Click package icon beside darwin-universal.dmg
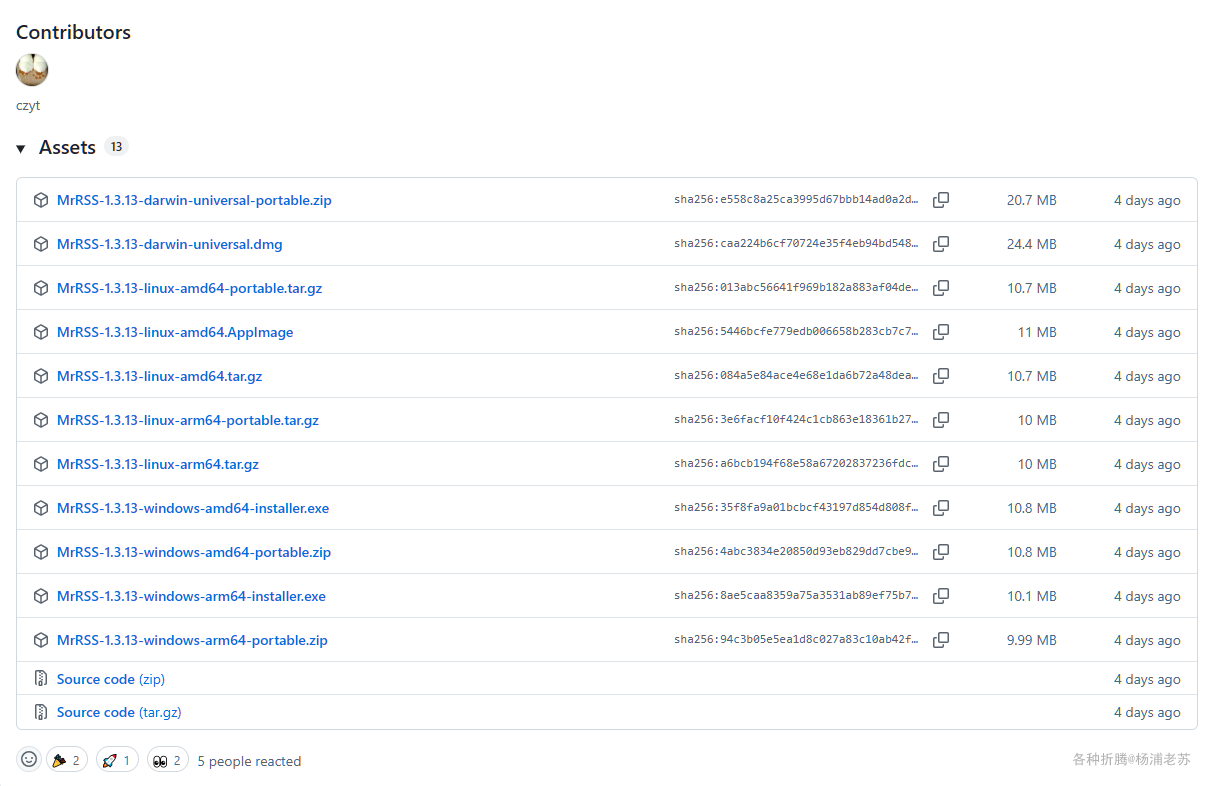 click(41, 244)
